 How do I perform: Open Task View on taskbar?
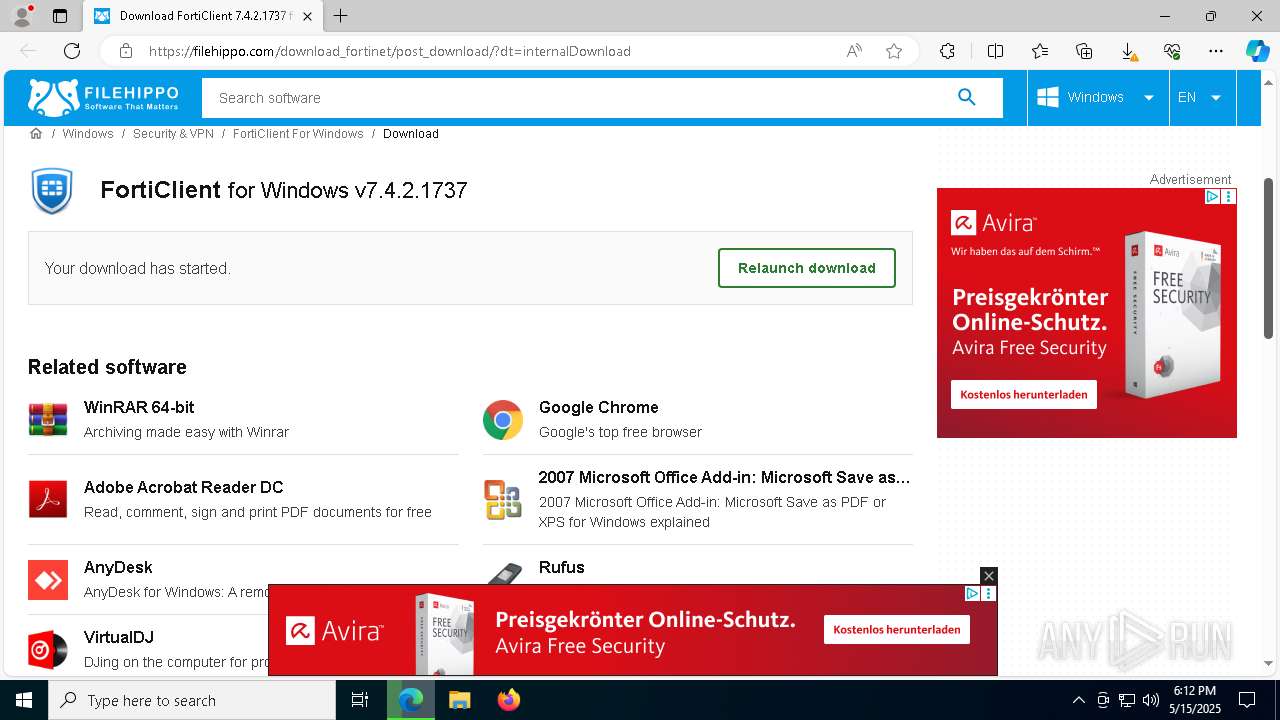point(360,700)
